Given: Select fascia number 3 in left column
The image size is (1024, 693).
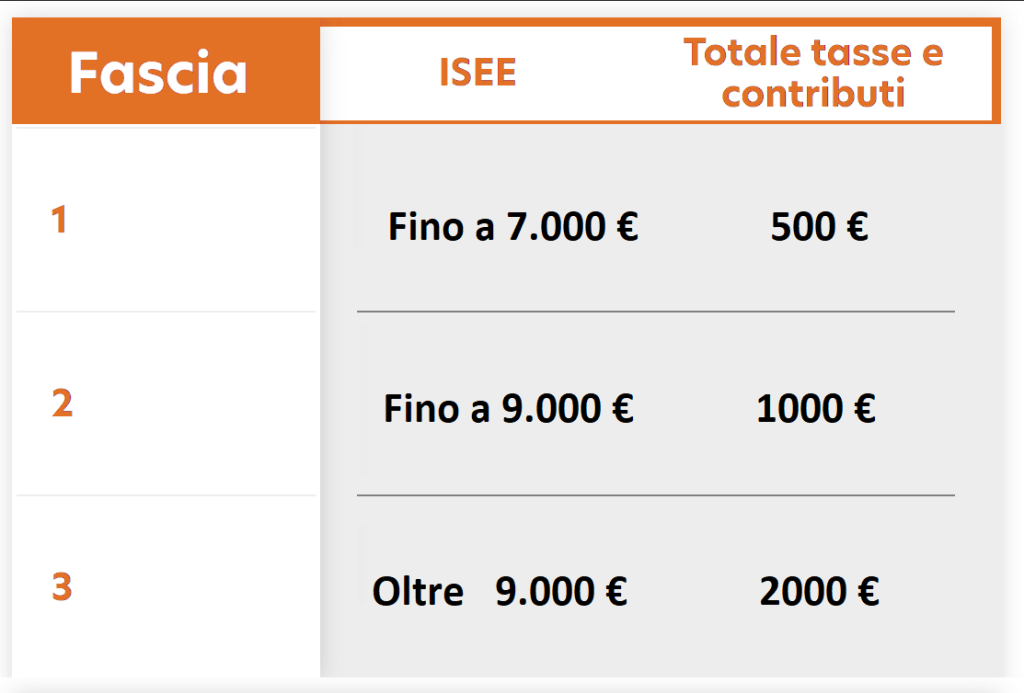Looking at the screenshot, I should pyautogui.click(x=62, y=587).
